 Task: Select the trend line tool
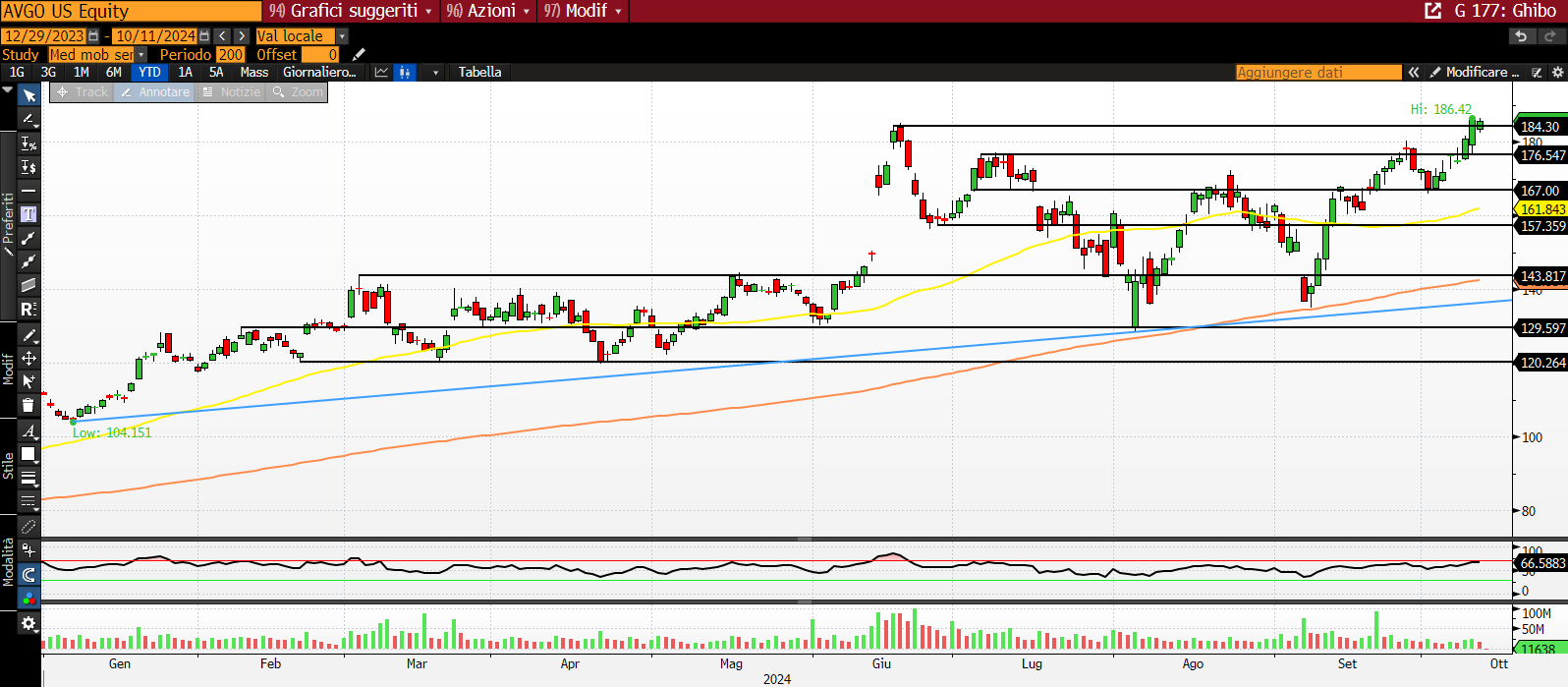(x=28, y=238)
